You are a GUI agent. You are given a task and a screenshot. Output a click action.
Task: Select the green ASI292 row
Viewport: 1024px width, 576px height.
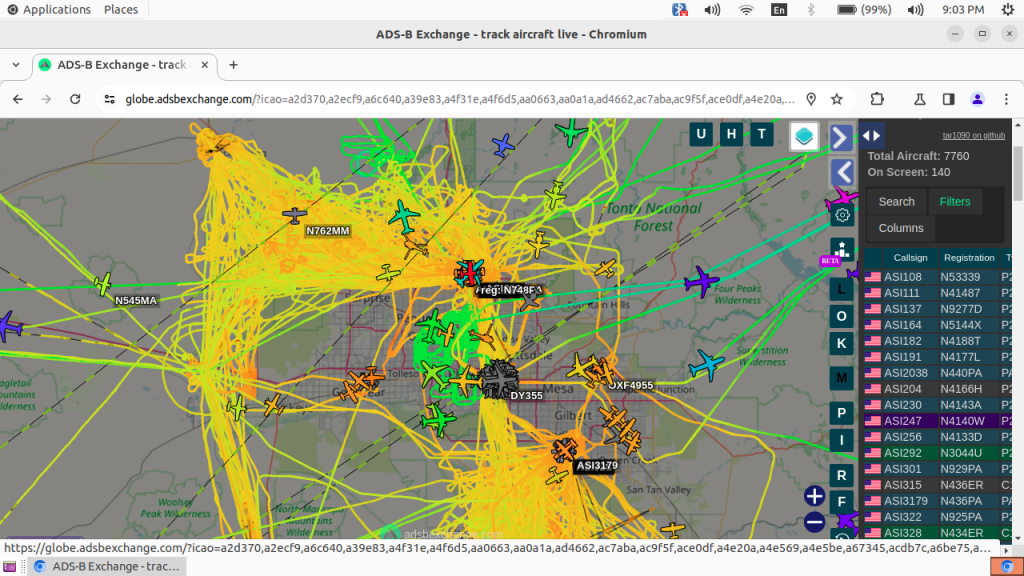coord(938,453)
